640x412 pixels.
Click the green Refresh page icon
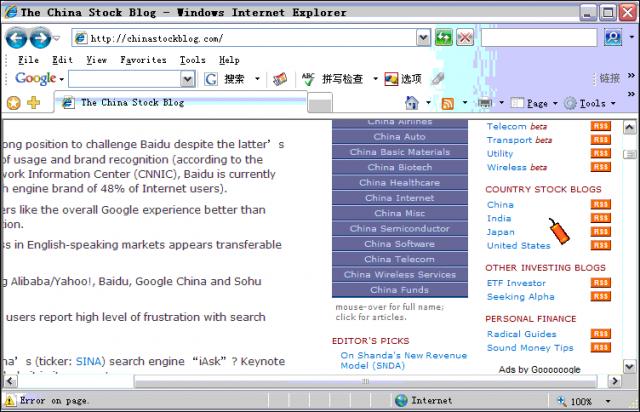click(x=444, y=38)
